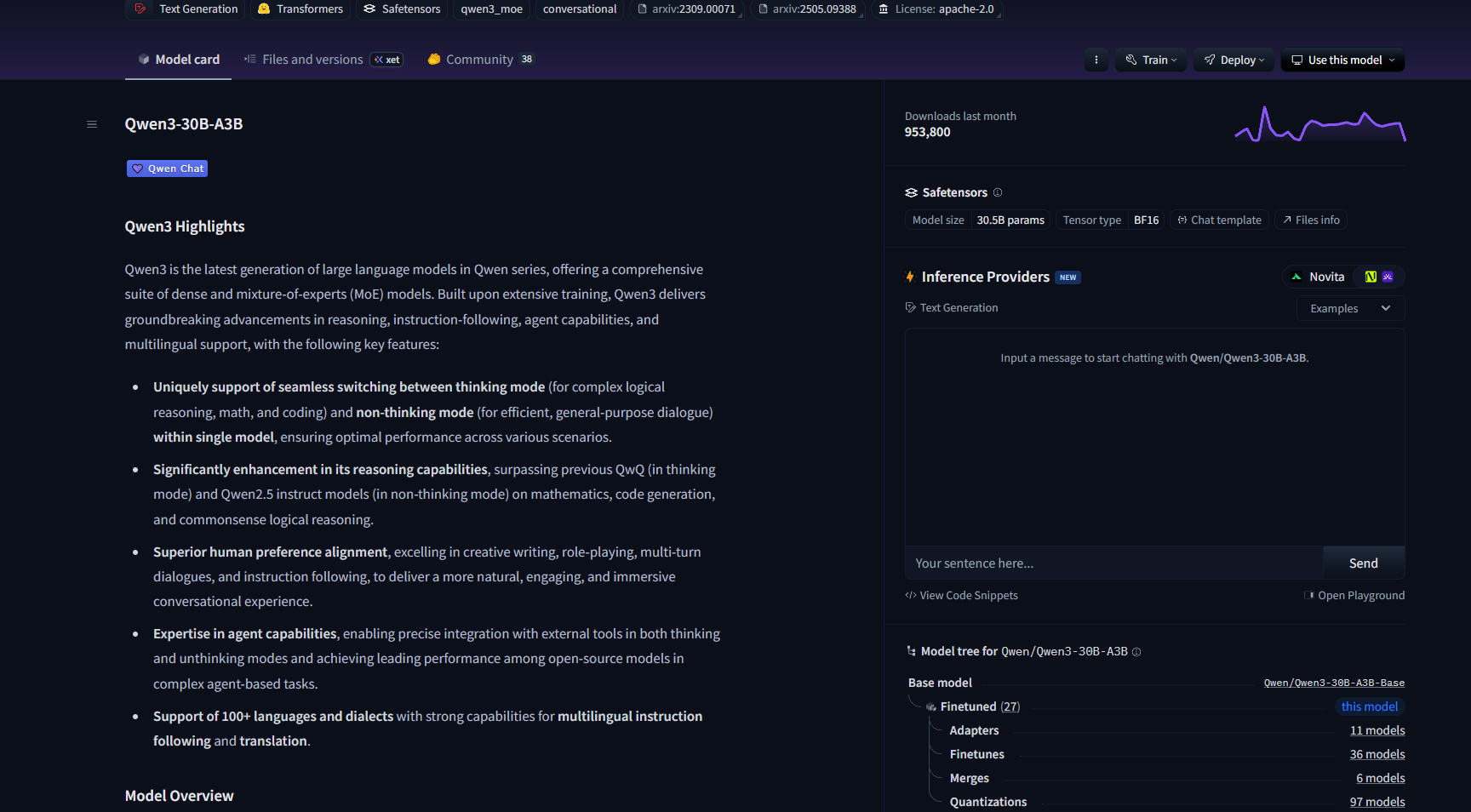Click the info icon next to Safetensors heading
The height and width of the screenshot is (812, 1471).
pos(998,192)
